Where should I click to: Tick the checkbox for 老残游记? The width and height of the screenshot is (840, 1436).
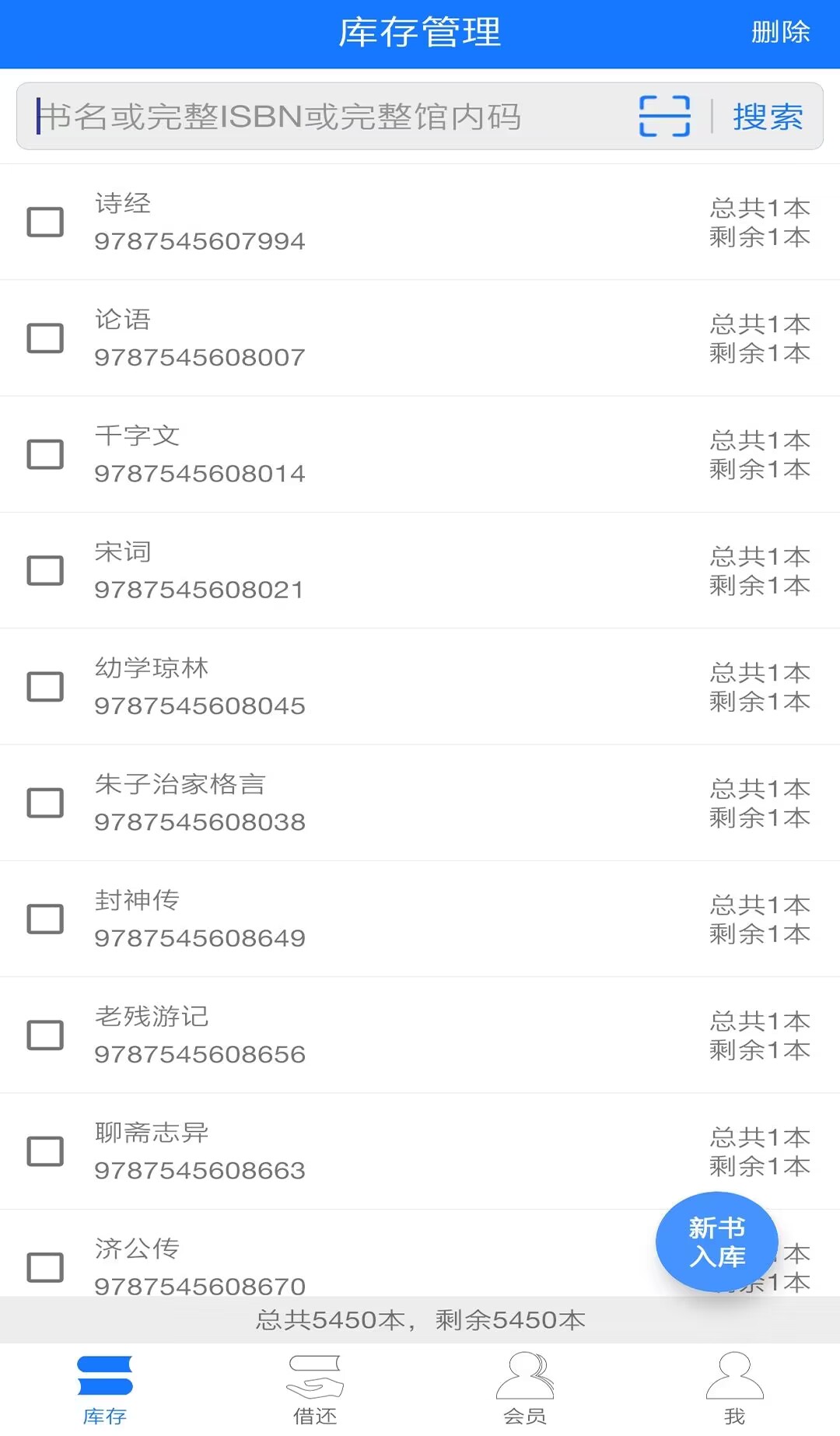45,1035
